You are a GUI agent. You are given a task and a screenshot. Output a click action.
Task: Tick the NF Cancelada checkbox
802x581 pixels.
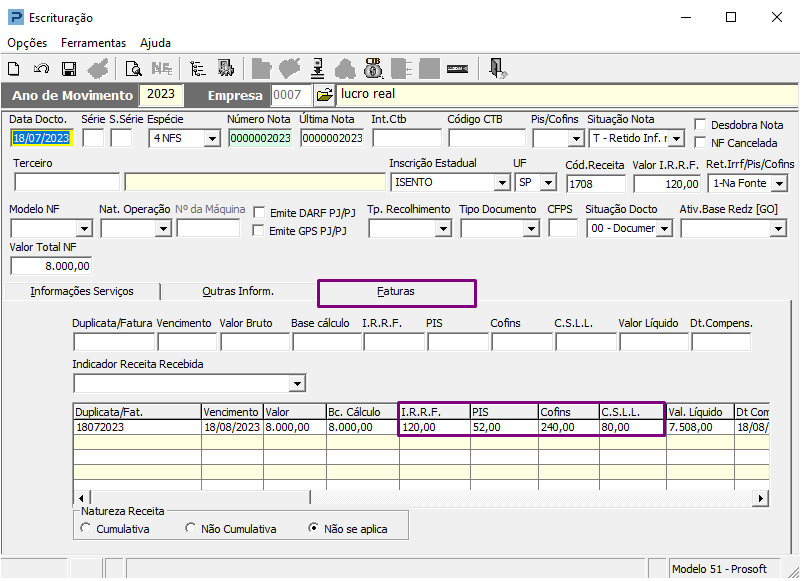pos(700,143)
